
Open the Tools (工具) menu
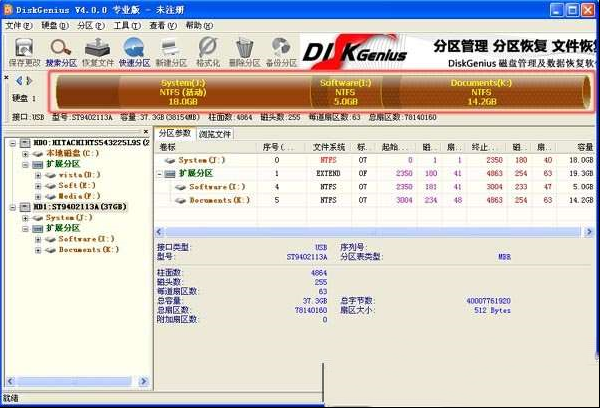tap(127, 26)
